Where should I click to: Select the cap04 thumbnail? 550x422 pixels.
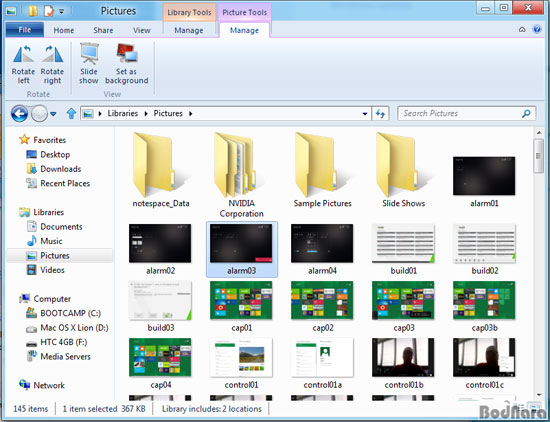pos(160,357)
